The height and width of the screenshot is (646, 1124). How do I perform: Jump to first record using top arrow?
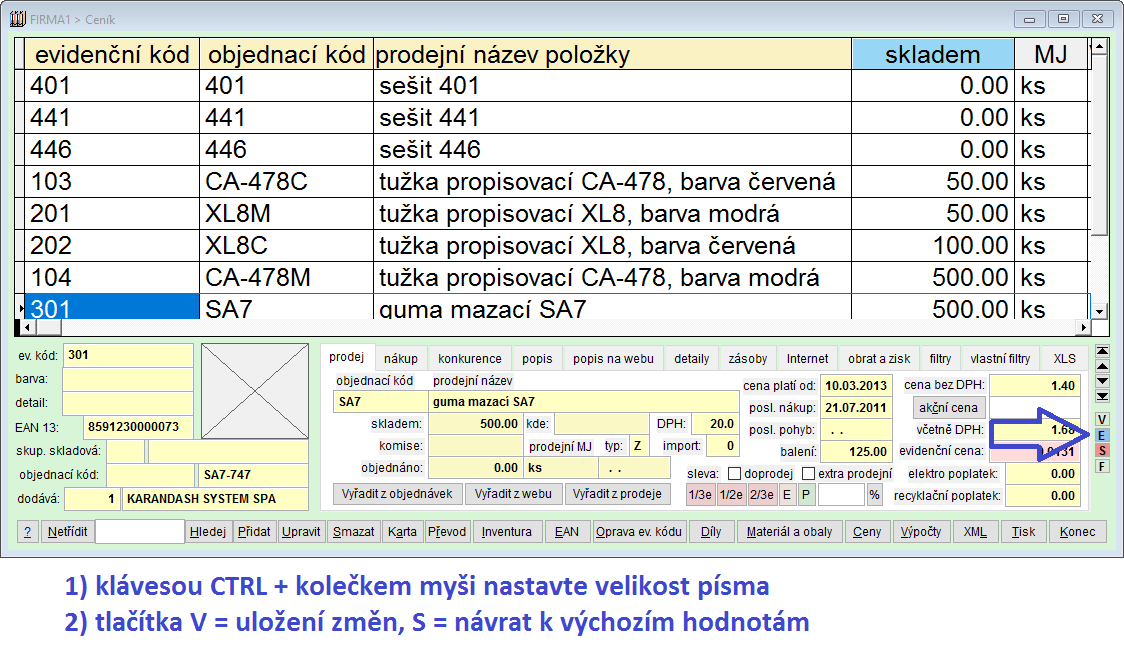(x=1102, y=351)
